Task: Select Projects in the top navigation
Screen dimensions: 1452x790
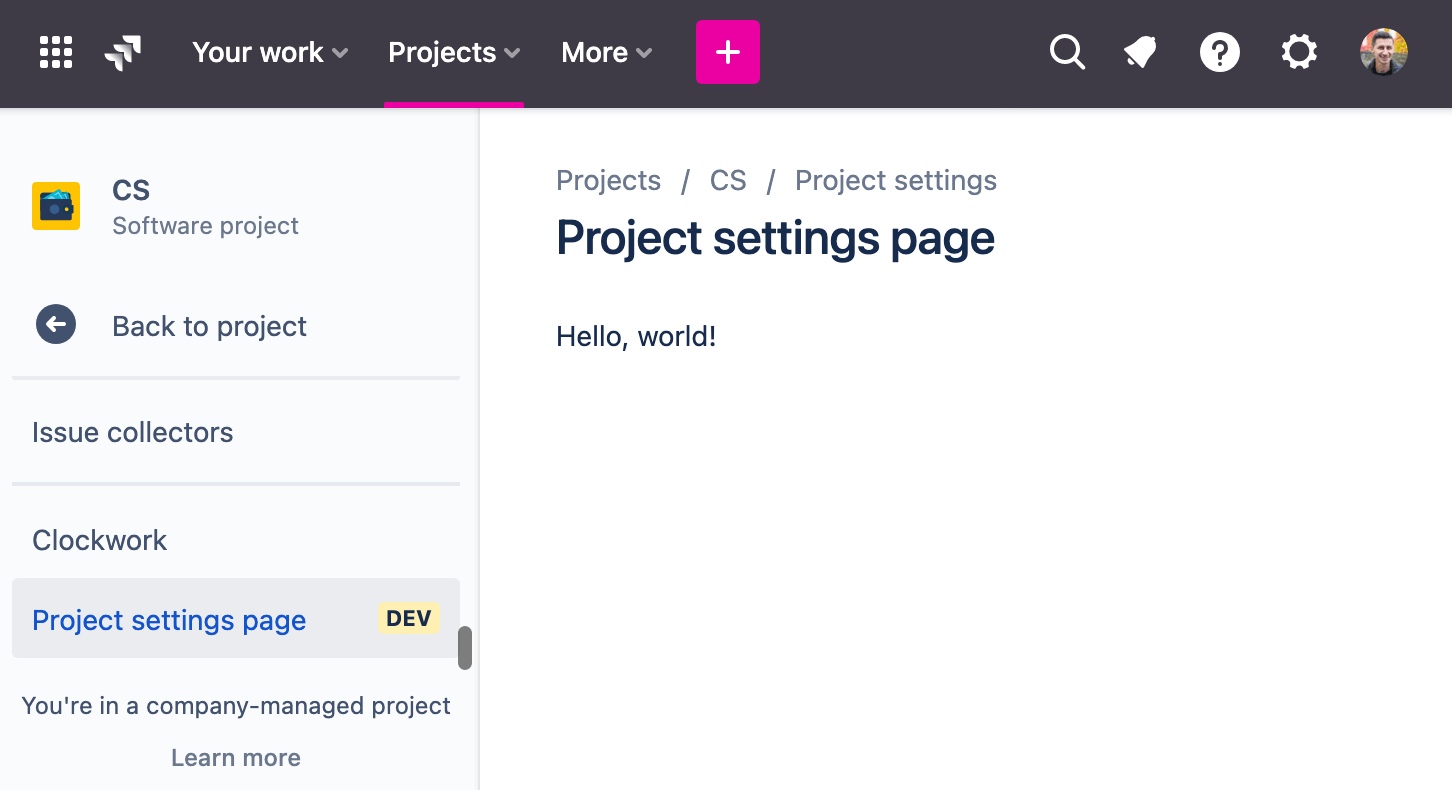Action: [441, 52]
